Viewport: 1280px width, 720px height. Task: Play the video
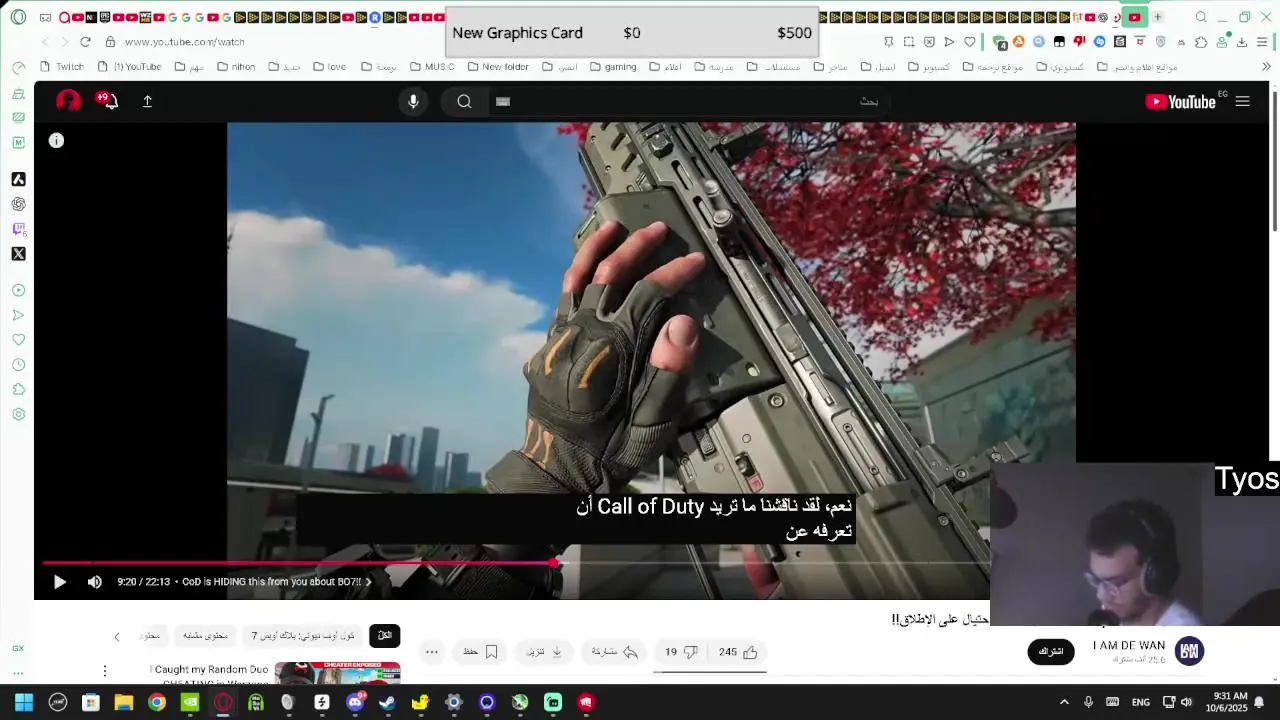tap(59, 582)
